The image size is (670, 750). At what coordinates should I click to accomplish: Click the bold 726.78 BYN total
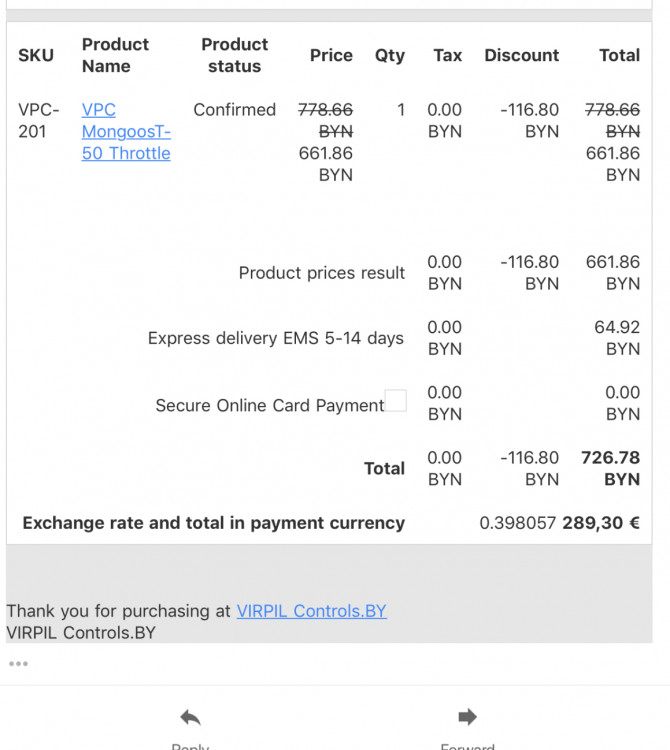coord(610,468)
